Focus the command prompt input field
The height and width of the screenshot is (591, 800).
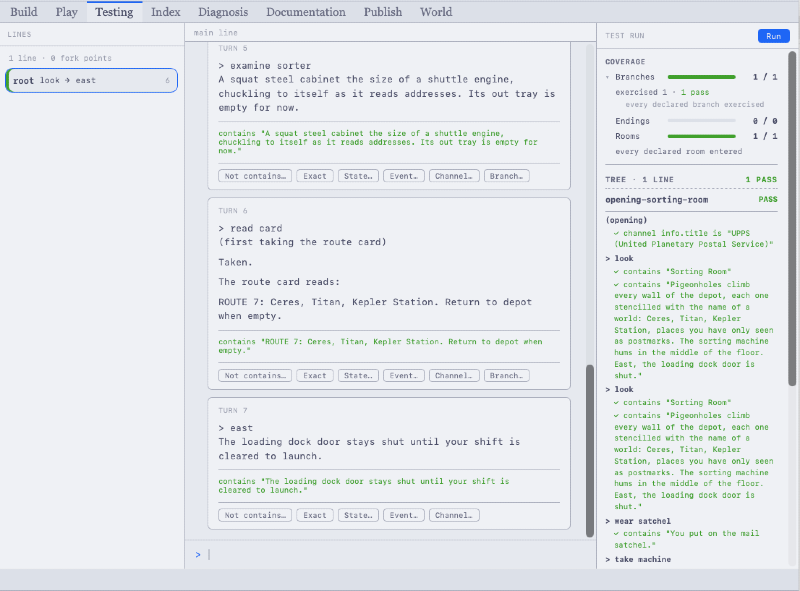click(390, 554)
